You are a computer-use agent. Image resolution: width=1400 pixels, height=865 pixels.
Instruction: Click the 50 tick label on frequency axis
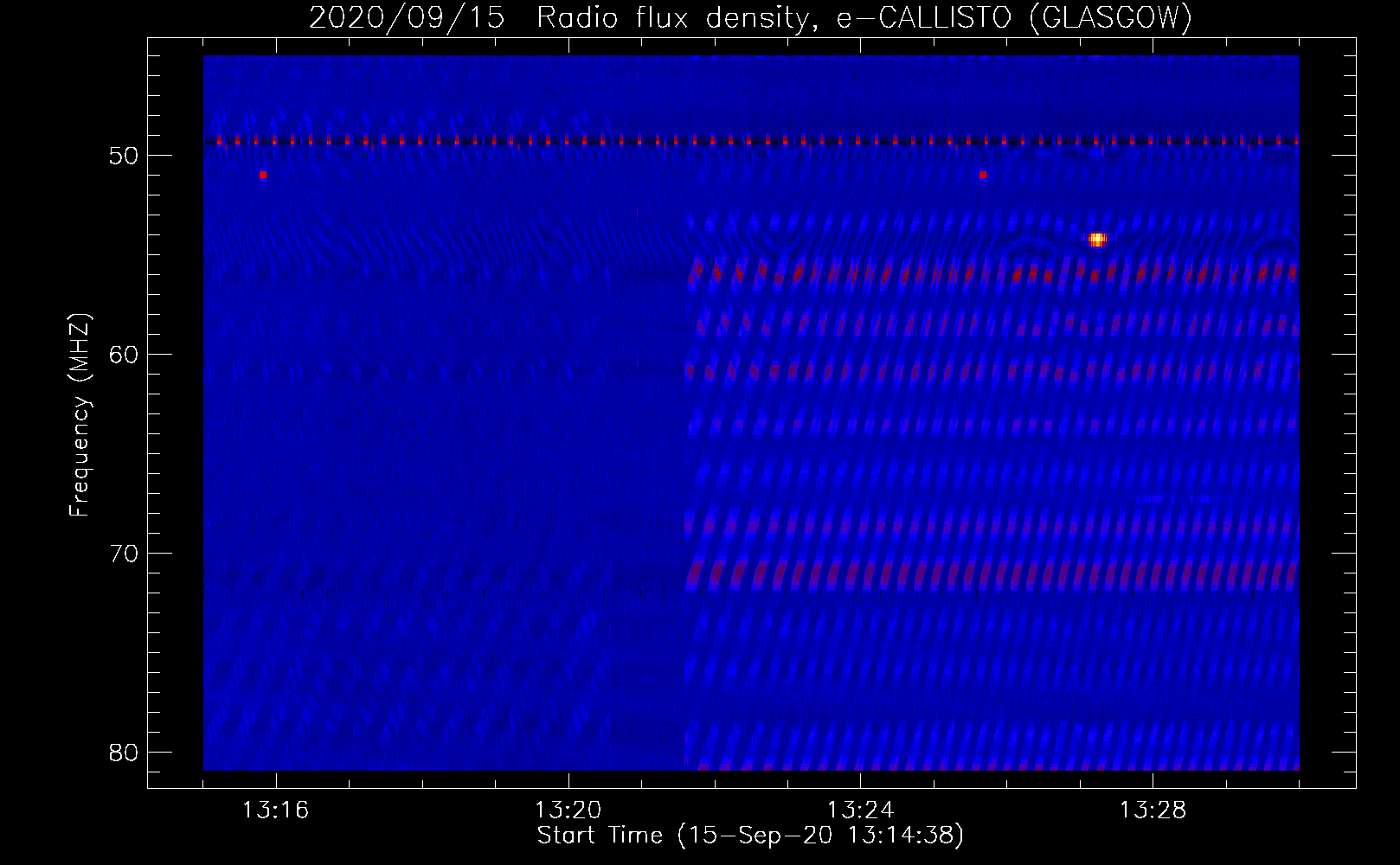tap(124, 156)
